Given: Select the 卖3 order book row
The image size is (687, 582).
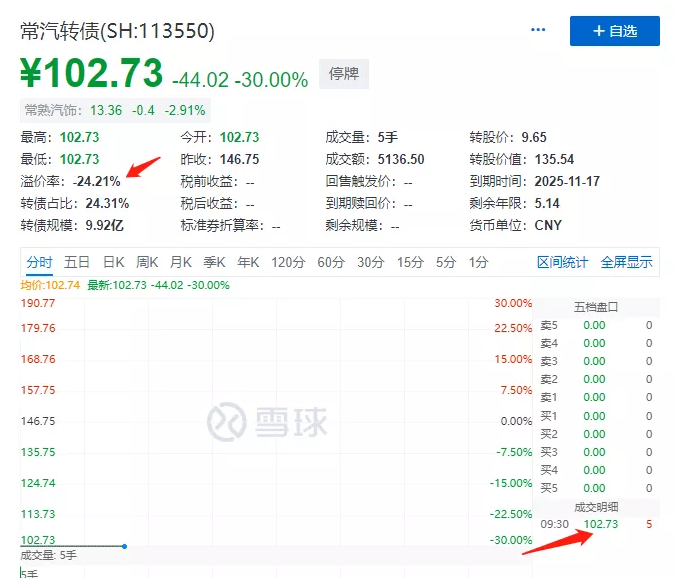Looking at the screenshot, I should [596, 361].
